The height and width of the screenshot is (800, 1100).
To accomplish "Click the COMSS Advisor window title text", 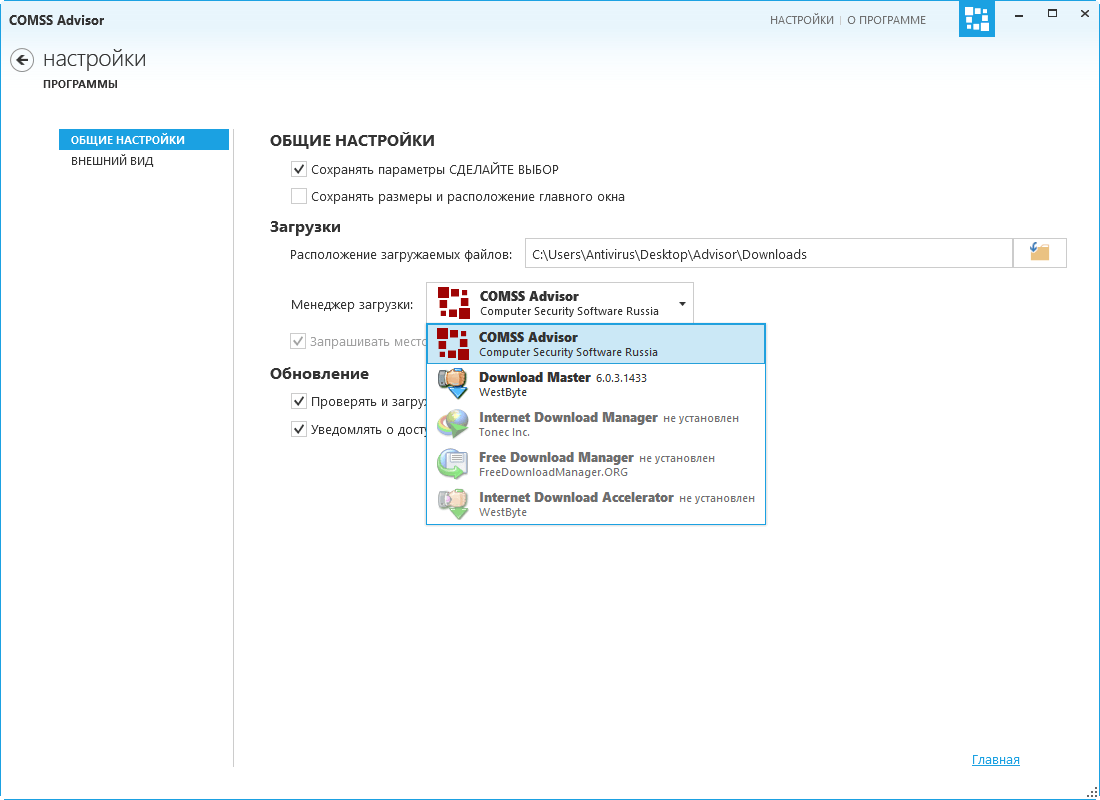I will [56, 20].
